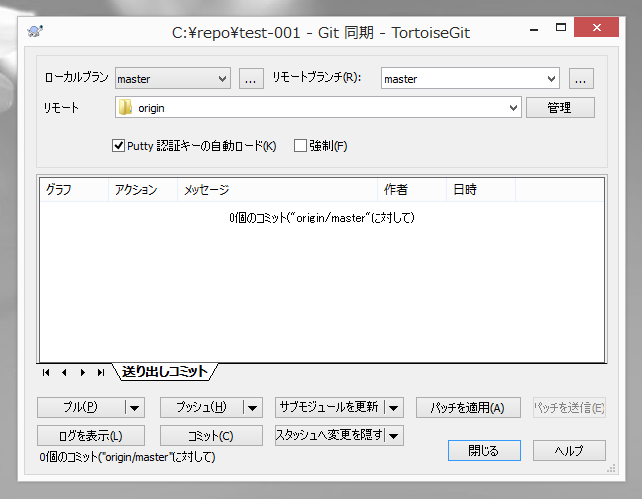Open the スタッシュへ変更を隠す options arrow
The height and width of the screenshot is (499, 642).
pyautogui.click(x=393, y=436)
